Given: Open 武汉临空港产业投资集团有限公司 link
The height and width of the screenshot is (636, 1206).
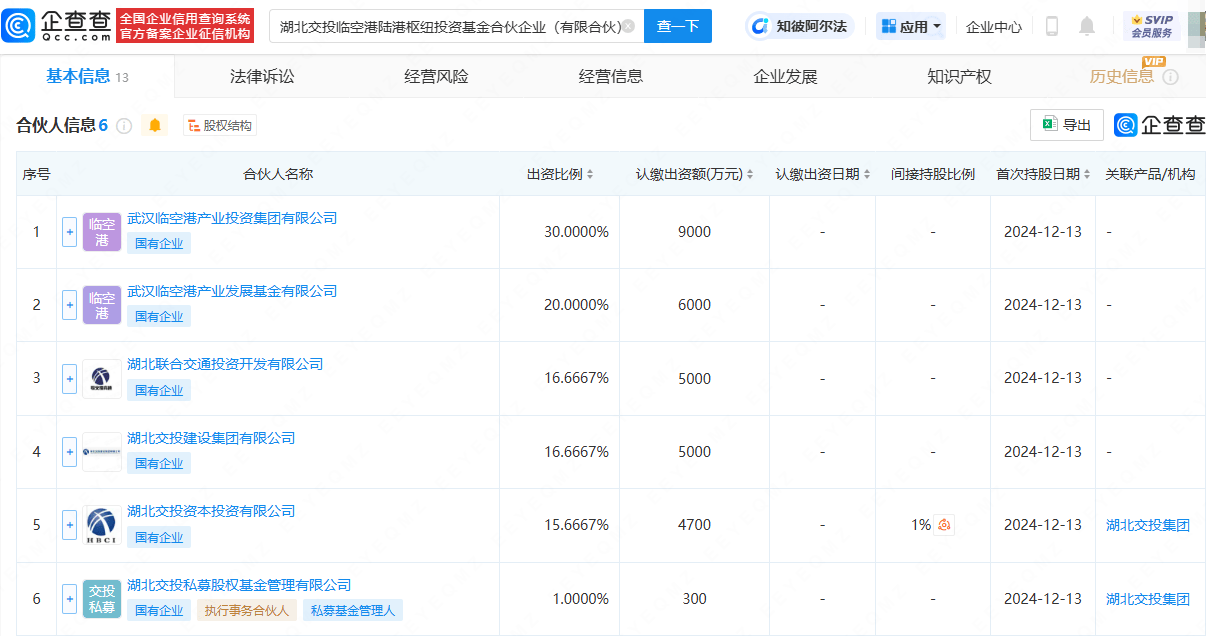Looking at the screenshot, I should (x=232, y=218).
